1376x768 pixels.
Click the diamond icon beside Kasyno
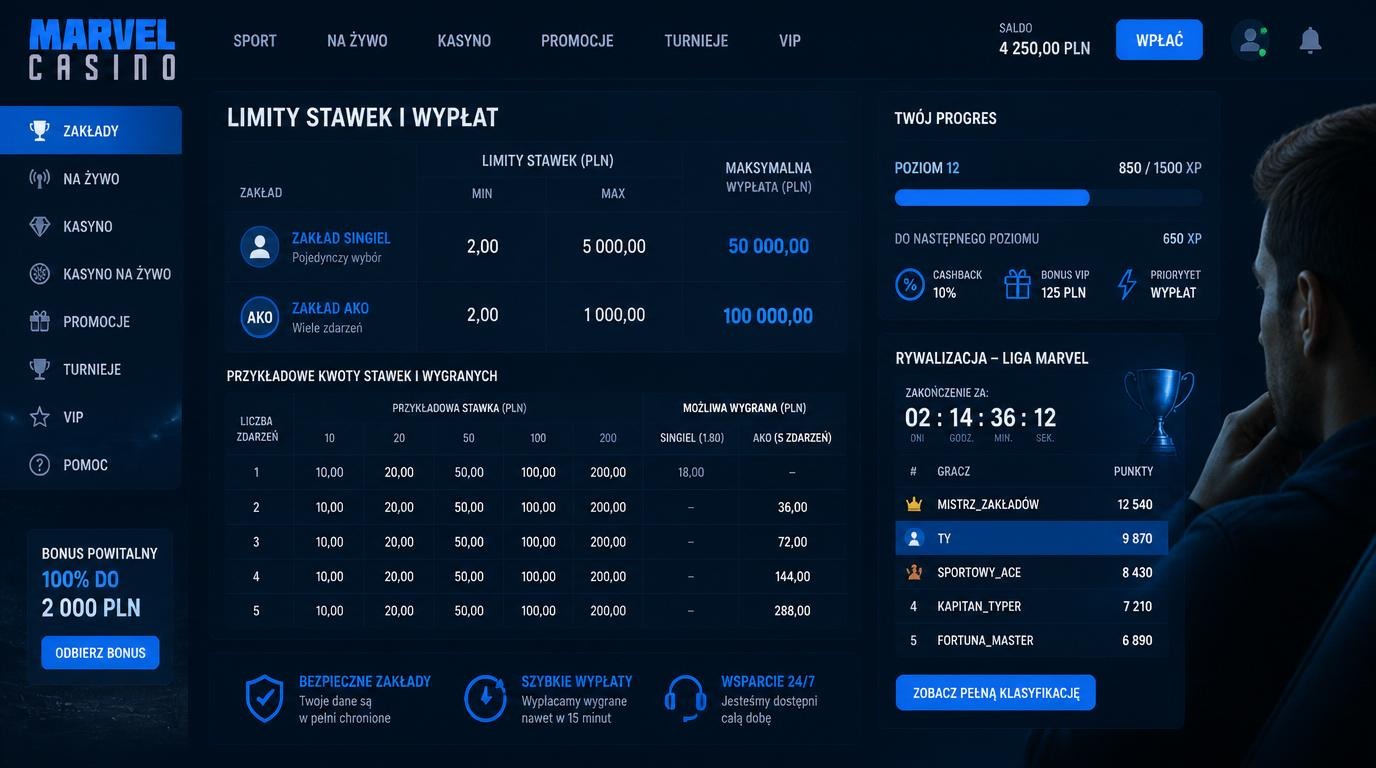pos(40,226)
